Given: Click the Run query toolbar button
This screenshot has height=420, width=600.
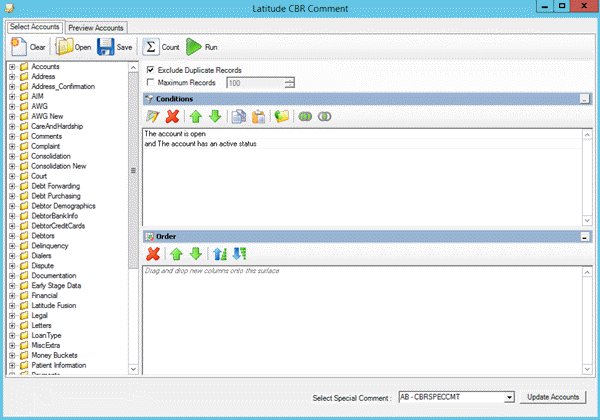Looking at the screenshot, I should click(202, 47).
